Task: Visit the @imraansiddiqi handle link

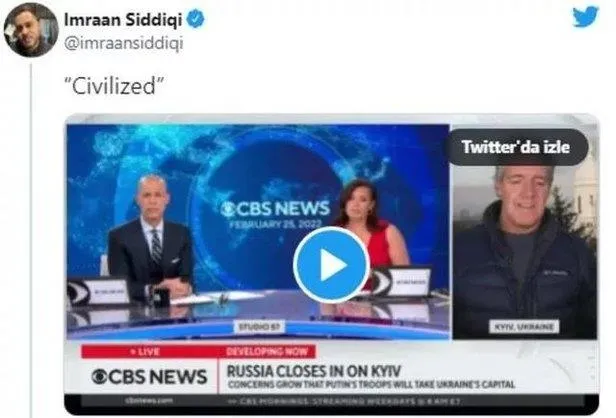Action: click(123, 43)
